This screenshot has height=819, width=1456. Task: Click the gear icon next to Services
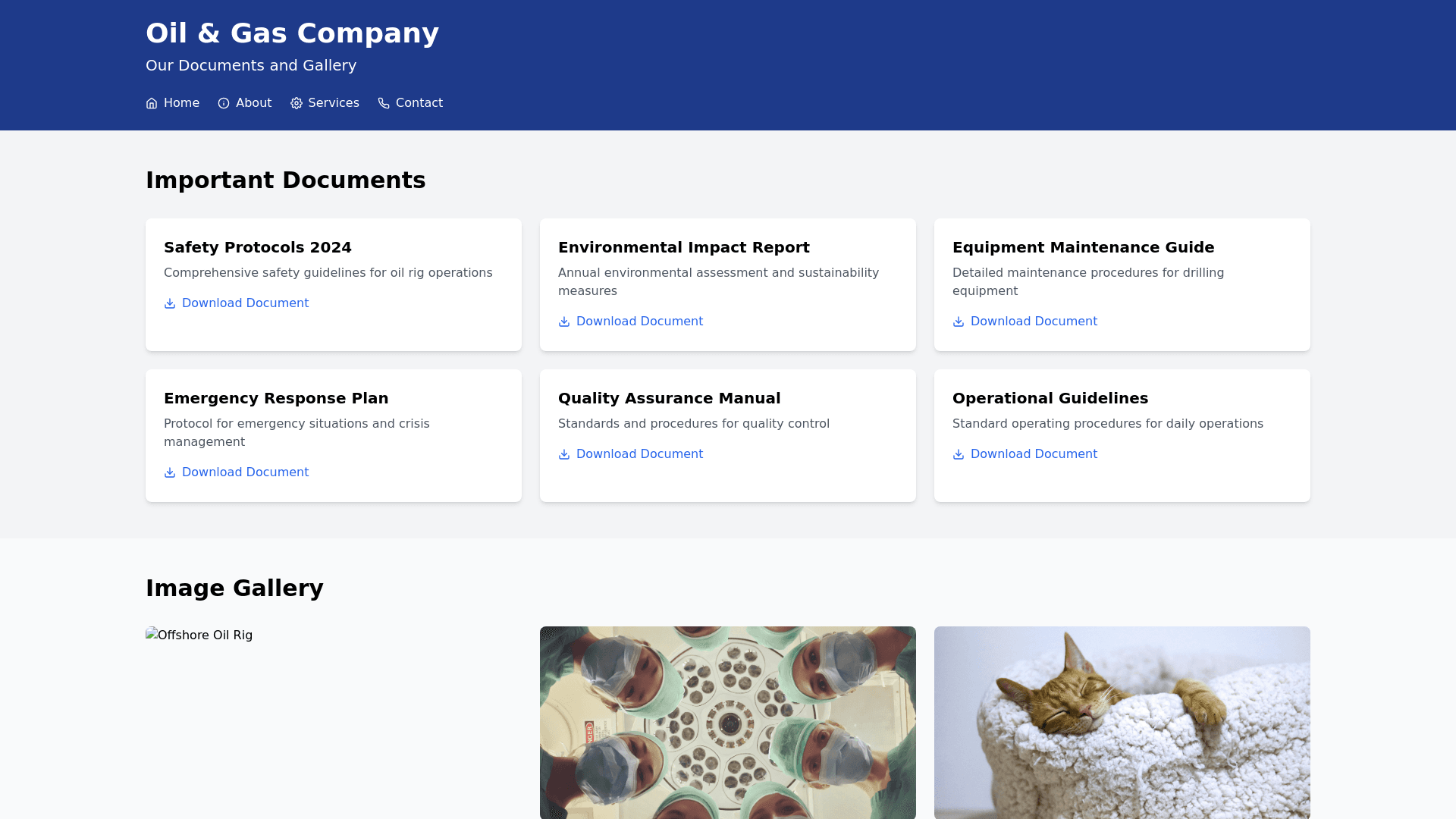296,103
